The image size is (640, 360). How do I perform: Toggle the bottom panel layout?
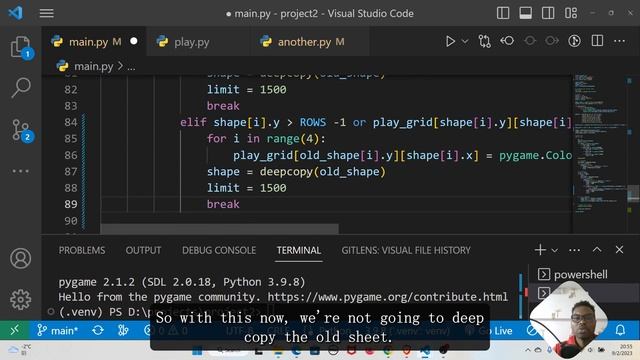point(525,13)
